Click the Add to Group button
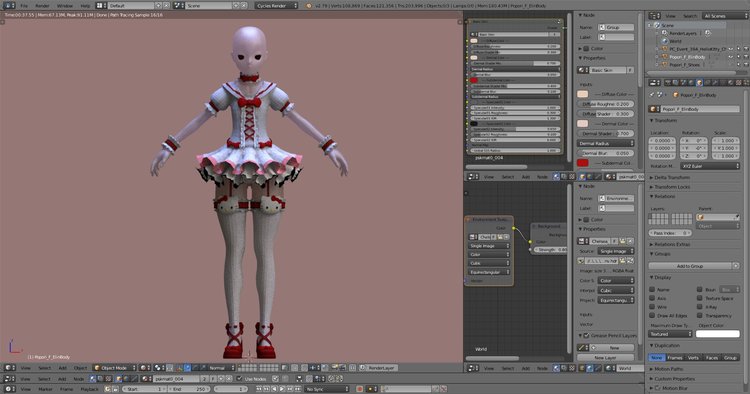 point(690,266)
